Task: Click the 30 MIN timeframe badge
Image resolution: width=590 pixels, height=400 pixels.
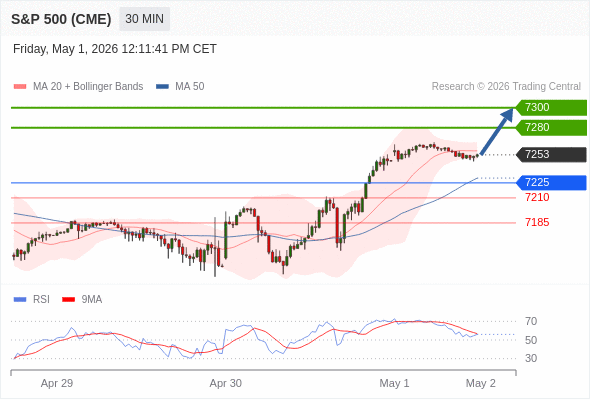Action: click(x=144, y=19)
